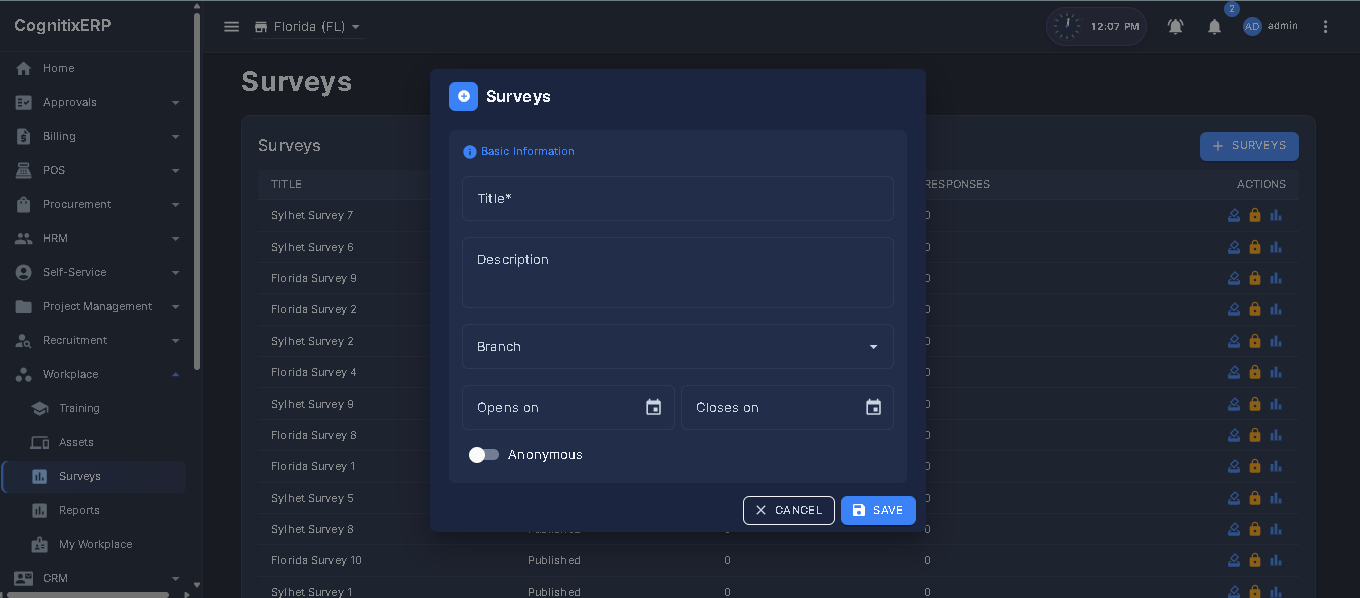Expand the CRM menu arrow

(176, 578)
